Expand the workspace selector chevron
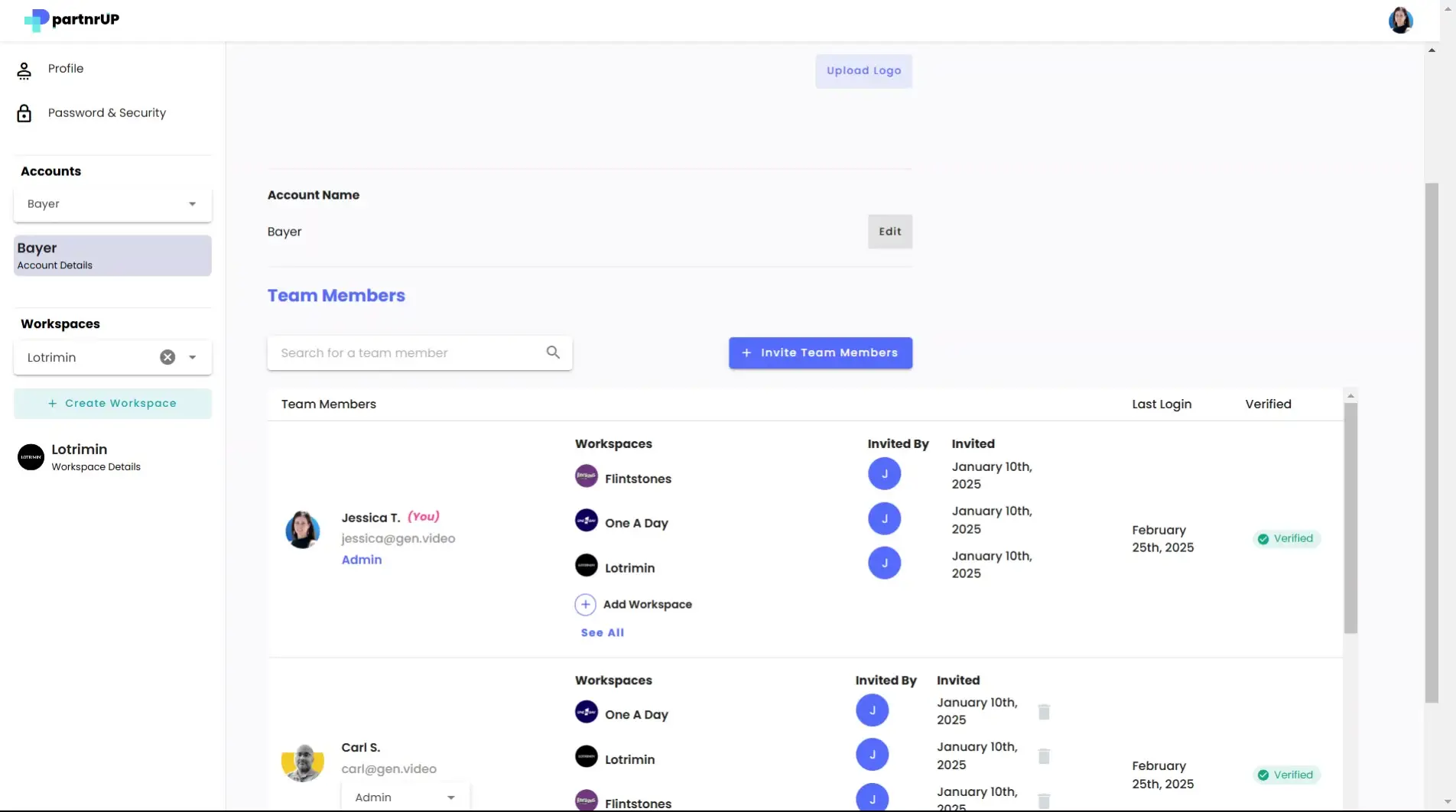The width and height of the screenshot is (1456, 812). 193,357
